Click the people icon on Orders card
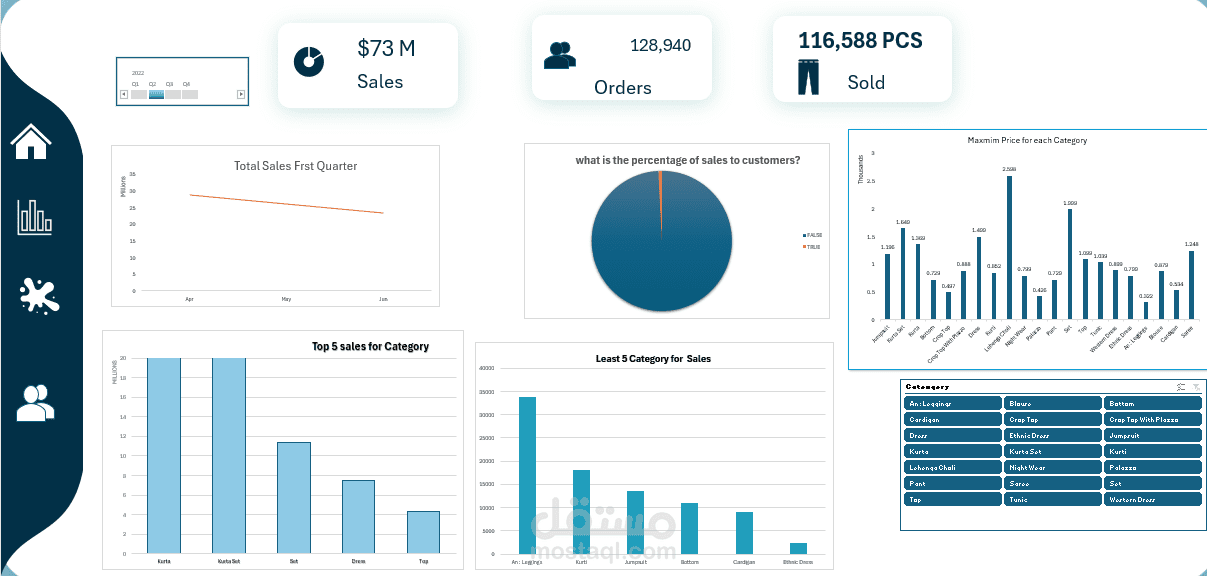1207x576 pixels. pyautogui.click(x=560, y=55)
